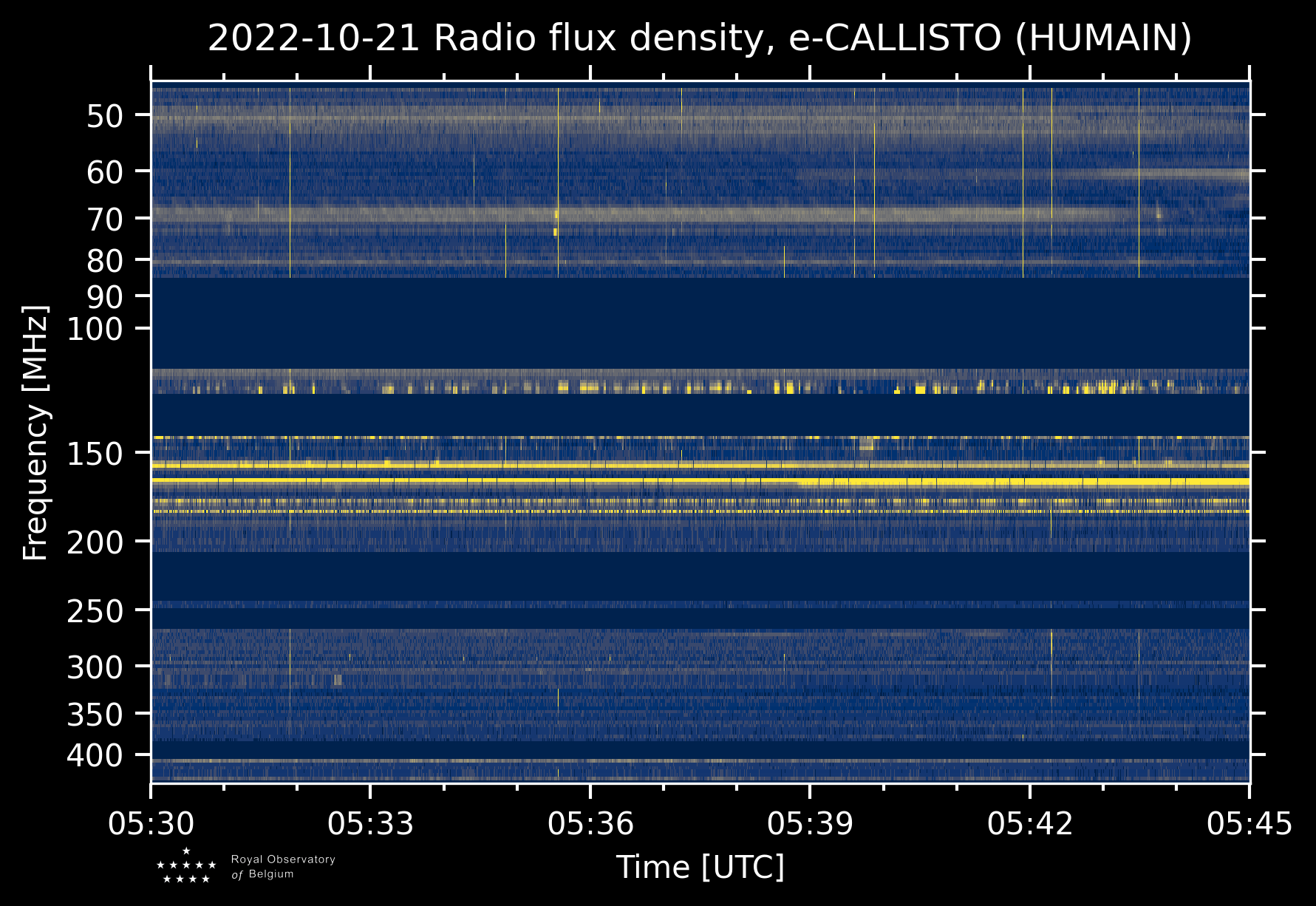Click the Frequency [MHz] axis label
This screenshot has width=1316, height=906.
[x=35, y=432]
